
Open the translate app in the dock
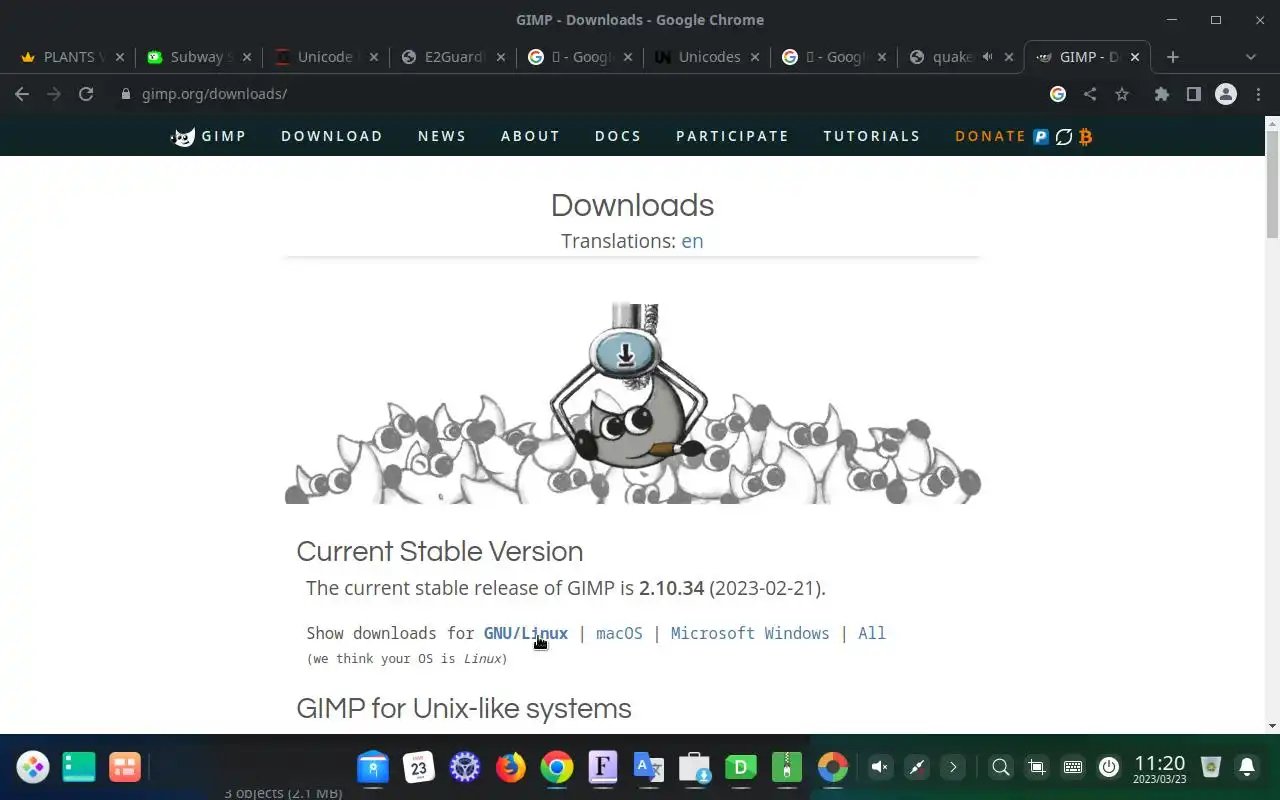point(649,767)
